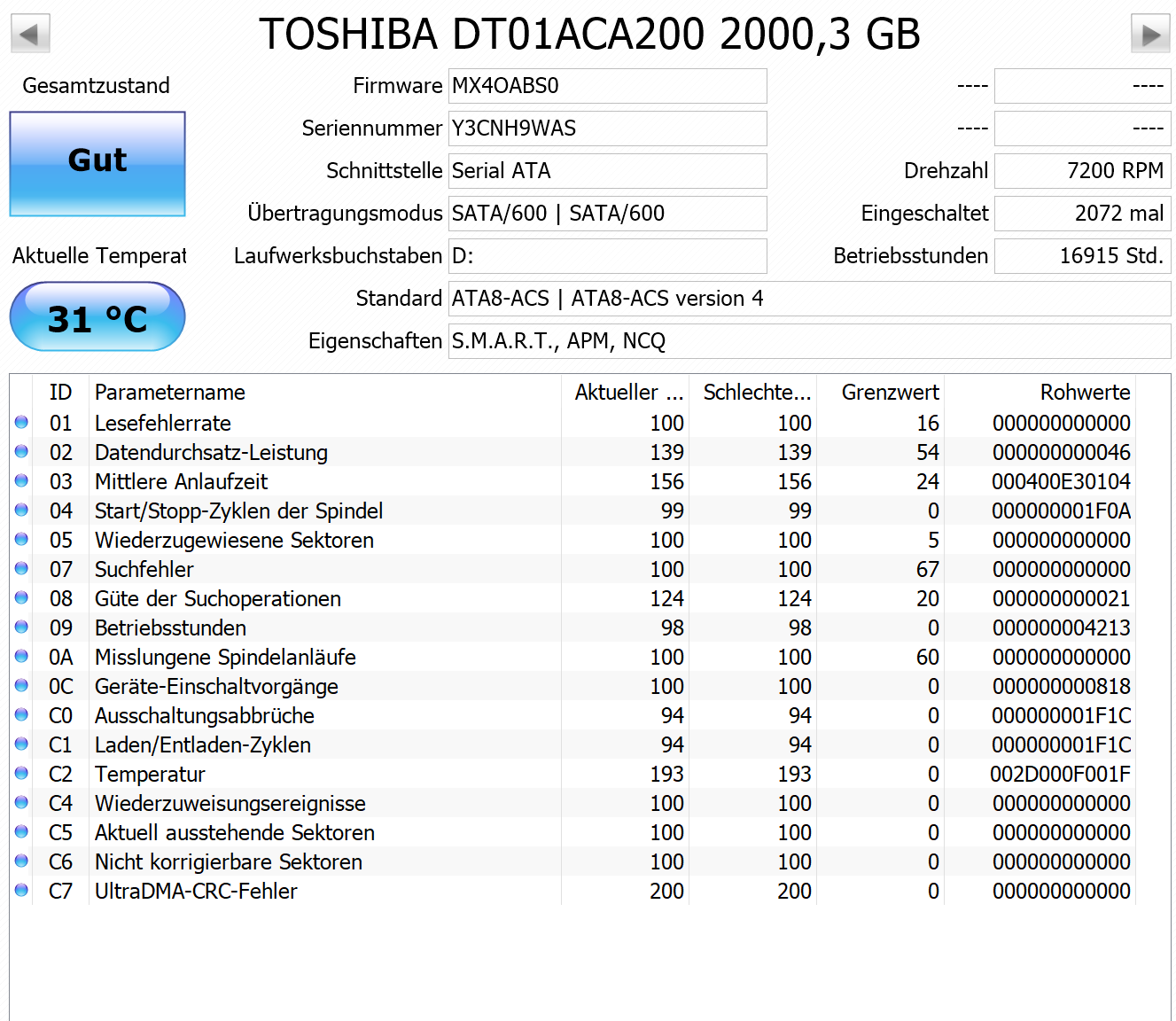This screenshot has height=1021, width=1176.
Task: Click the Eigenschaften field S.M.A.R.T., APM, NCQ
Action: [x=809, y=341]
